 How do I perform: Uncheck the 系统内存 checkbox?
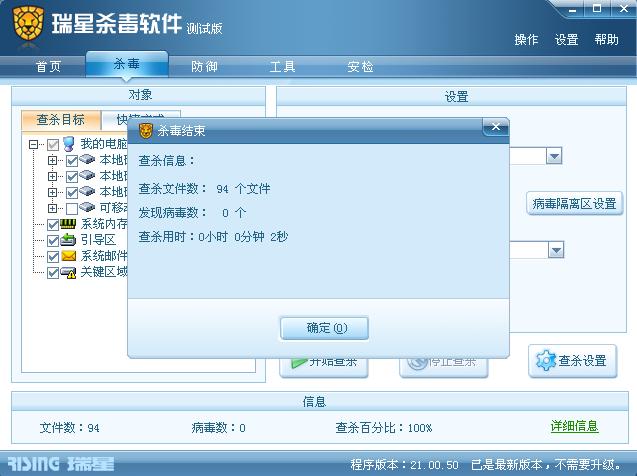click(53, 225)
